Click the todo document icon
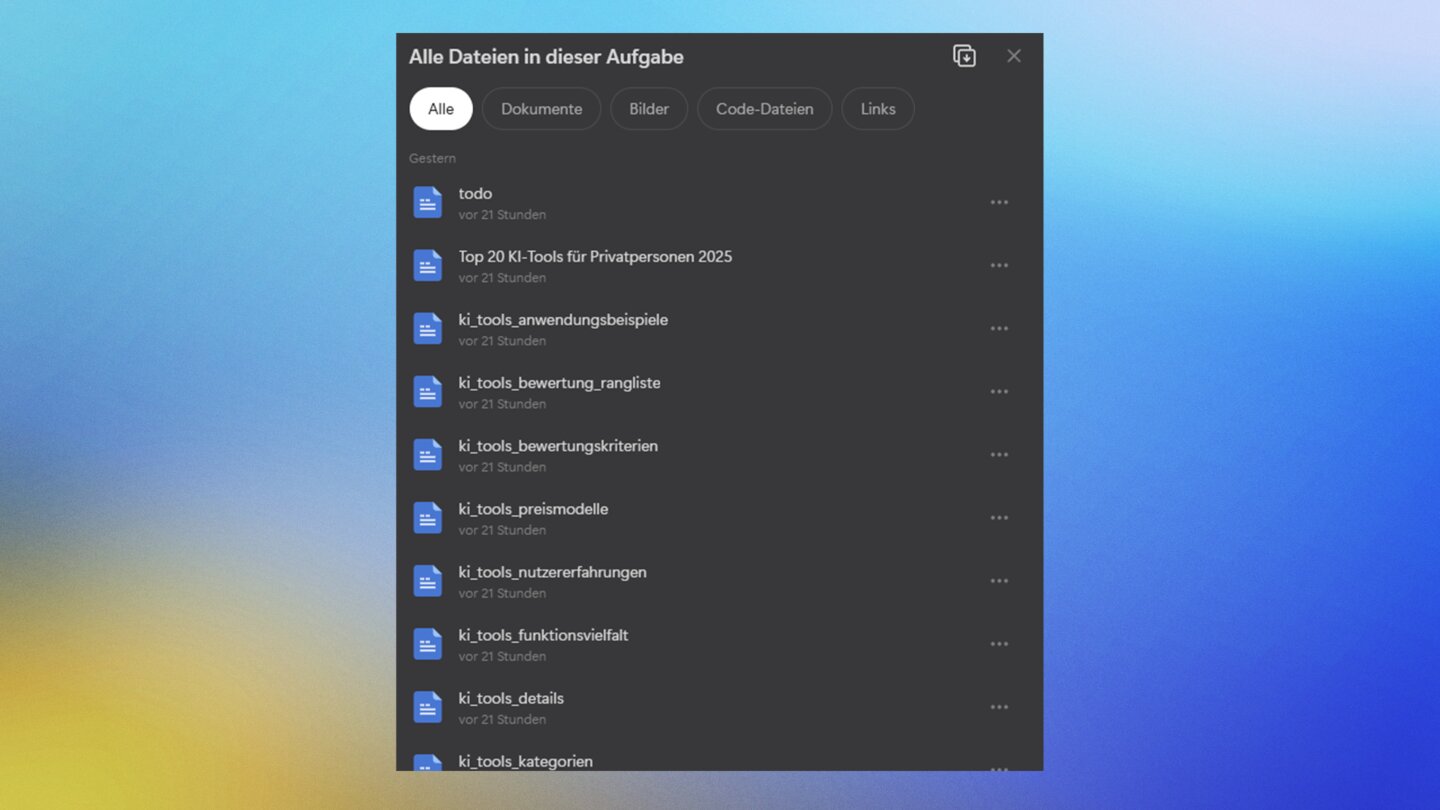 (x=428, y=203)
